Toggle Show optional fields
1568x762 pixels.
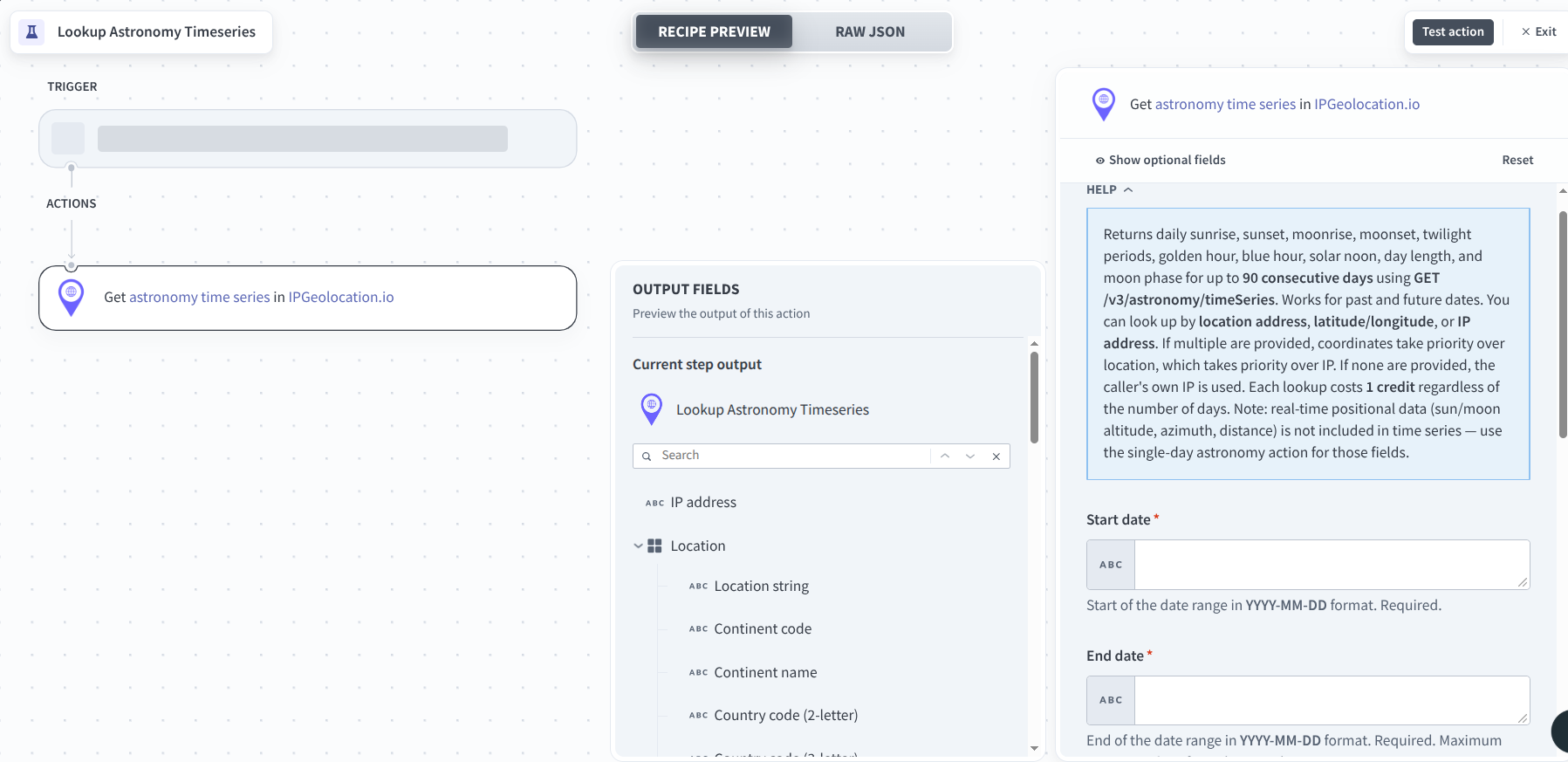(x=1161, y=160)
